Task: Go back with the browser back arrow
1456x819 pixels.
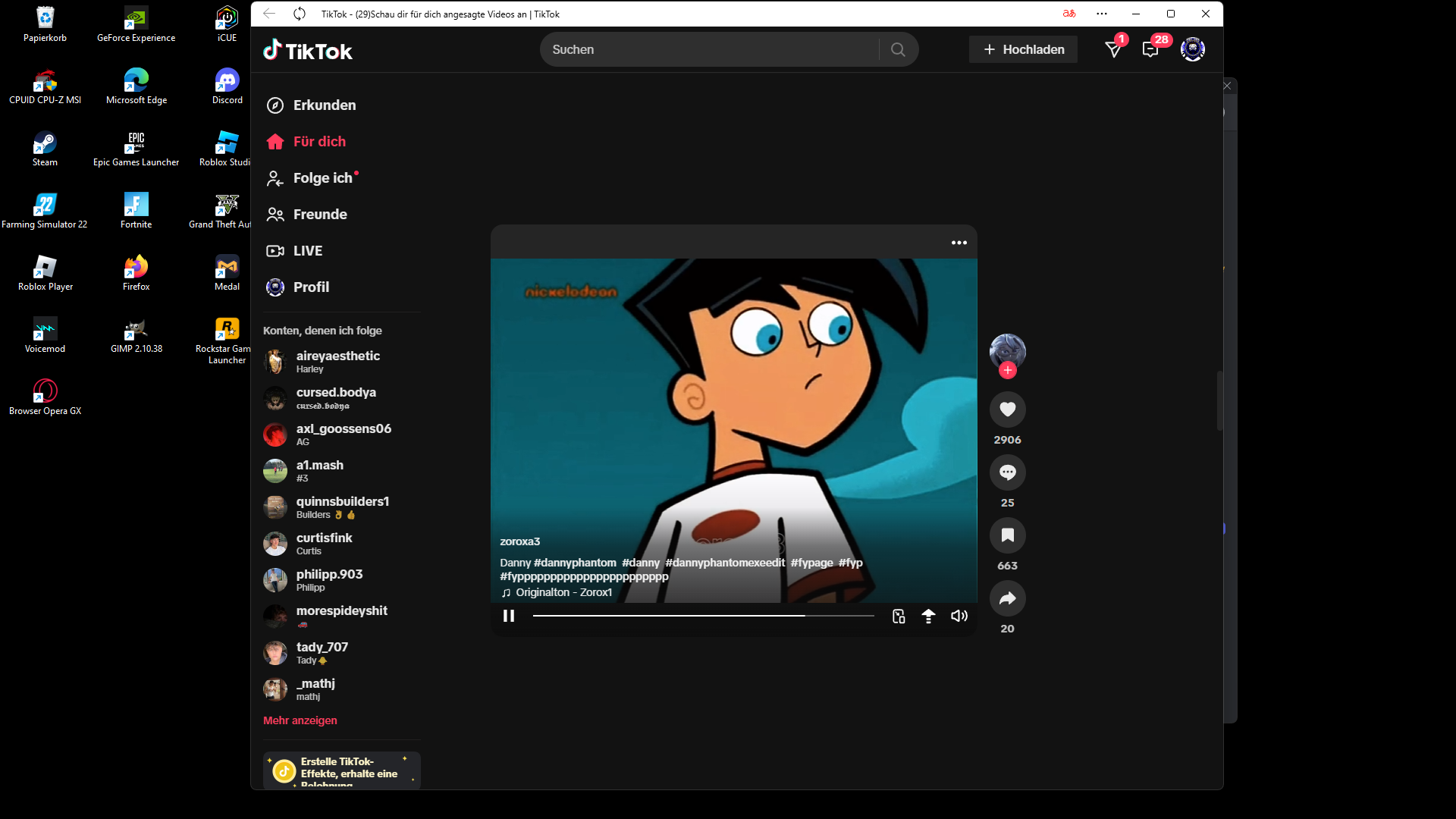Action: pos(269,14)
